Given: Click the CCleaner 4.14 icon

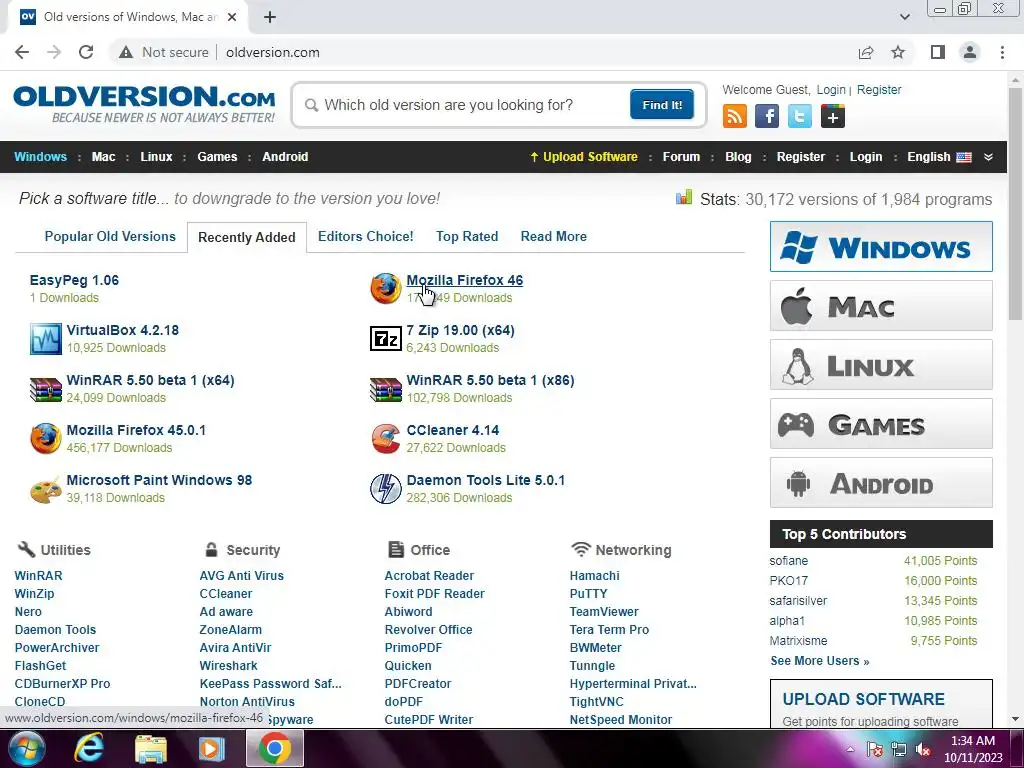Looking at the screenshot, I should 386,439.
